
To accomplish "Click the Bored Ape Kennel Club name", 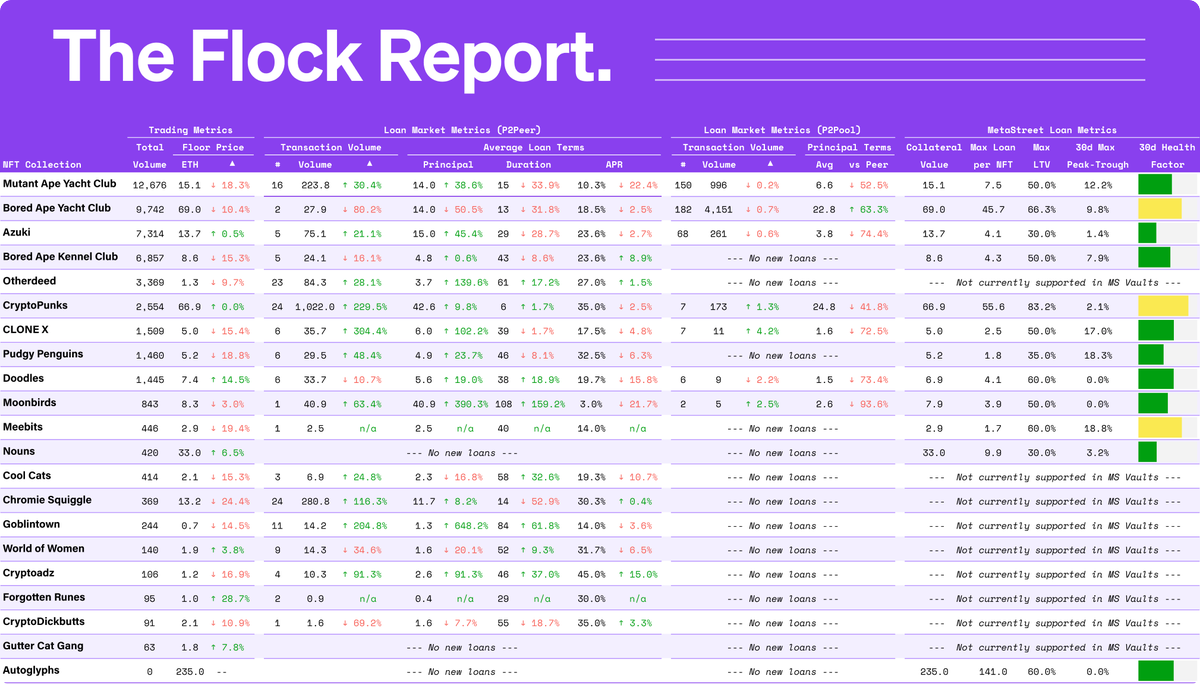I will (60, 257).
